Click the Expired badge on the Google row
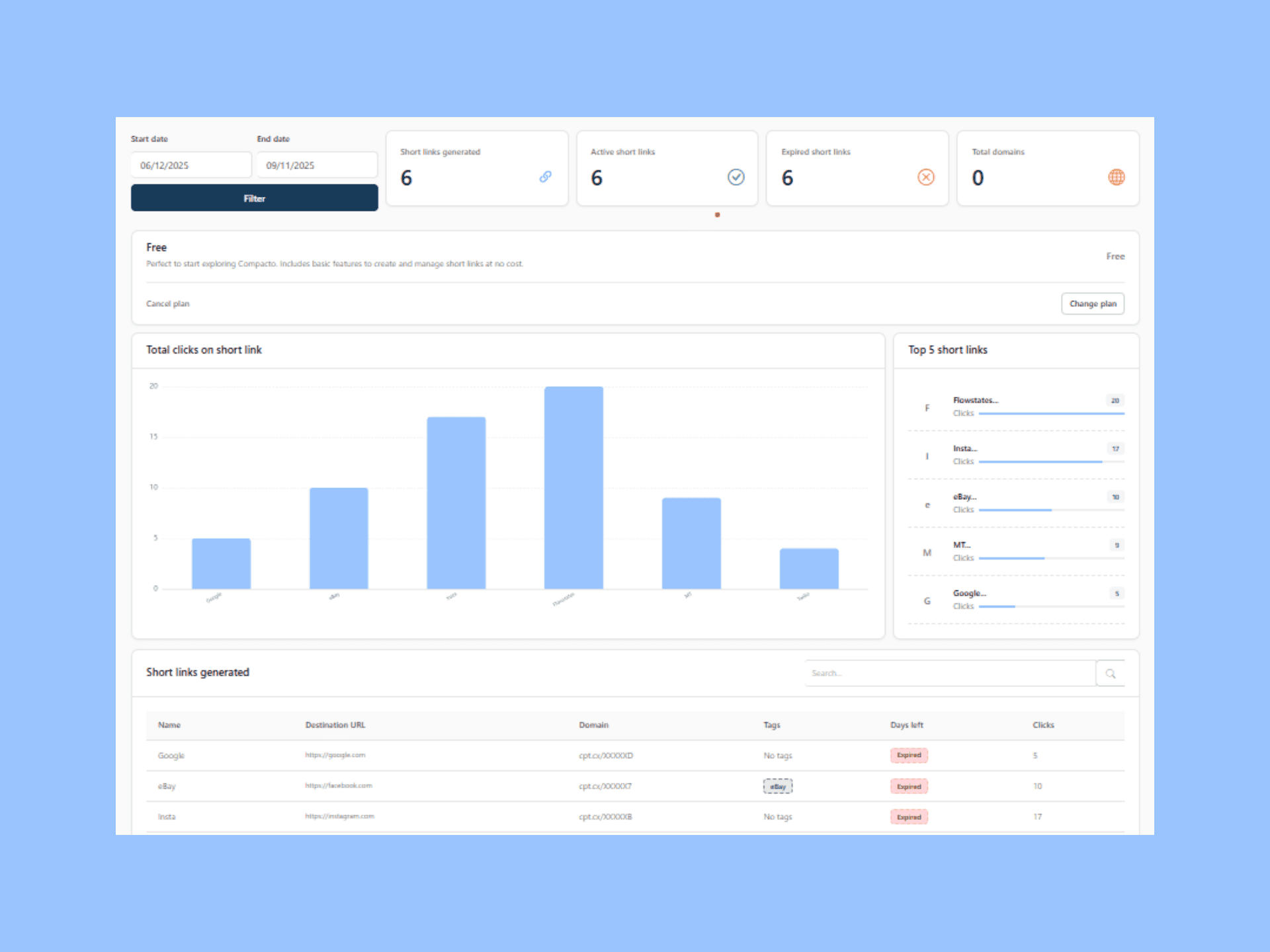Image resolution: width=1270 pixels, height=952 pixels. coord(909,755)
